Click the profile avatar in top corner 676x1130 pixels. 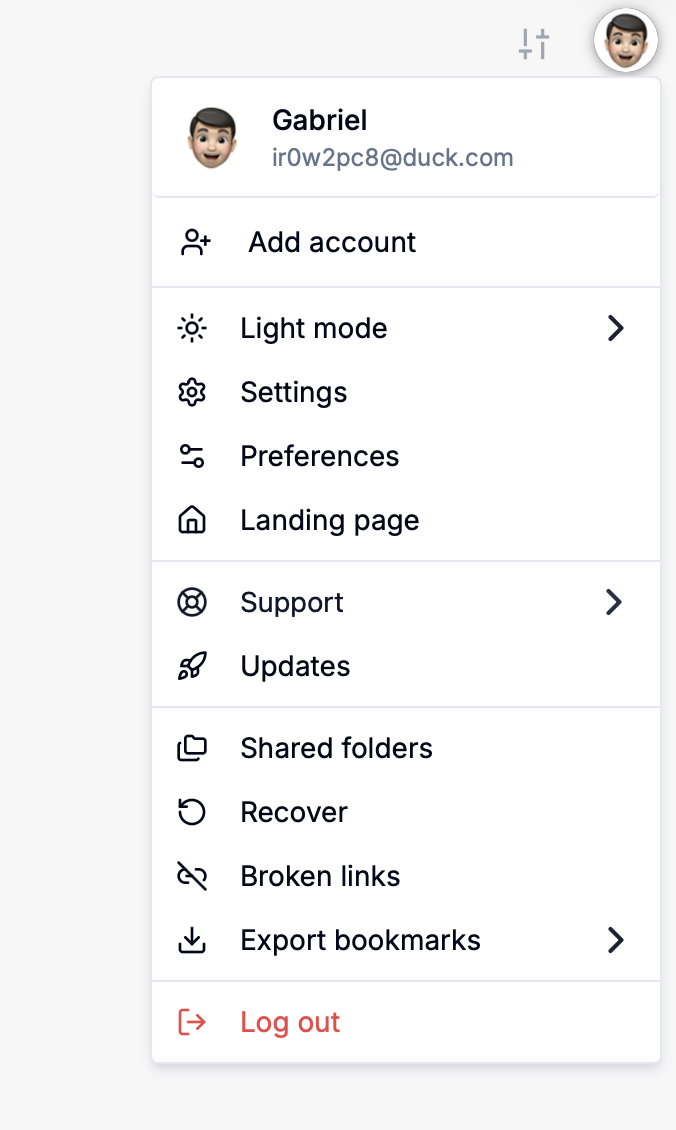[x=626, y=40]
